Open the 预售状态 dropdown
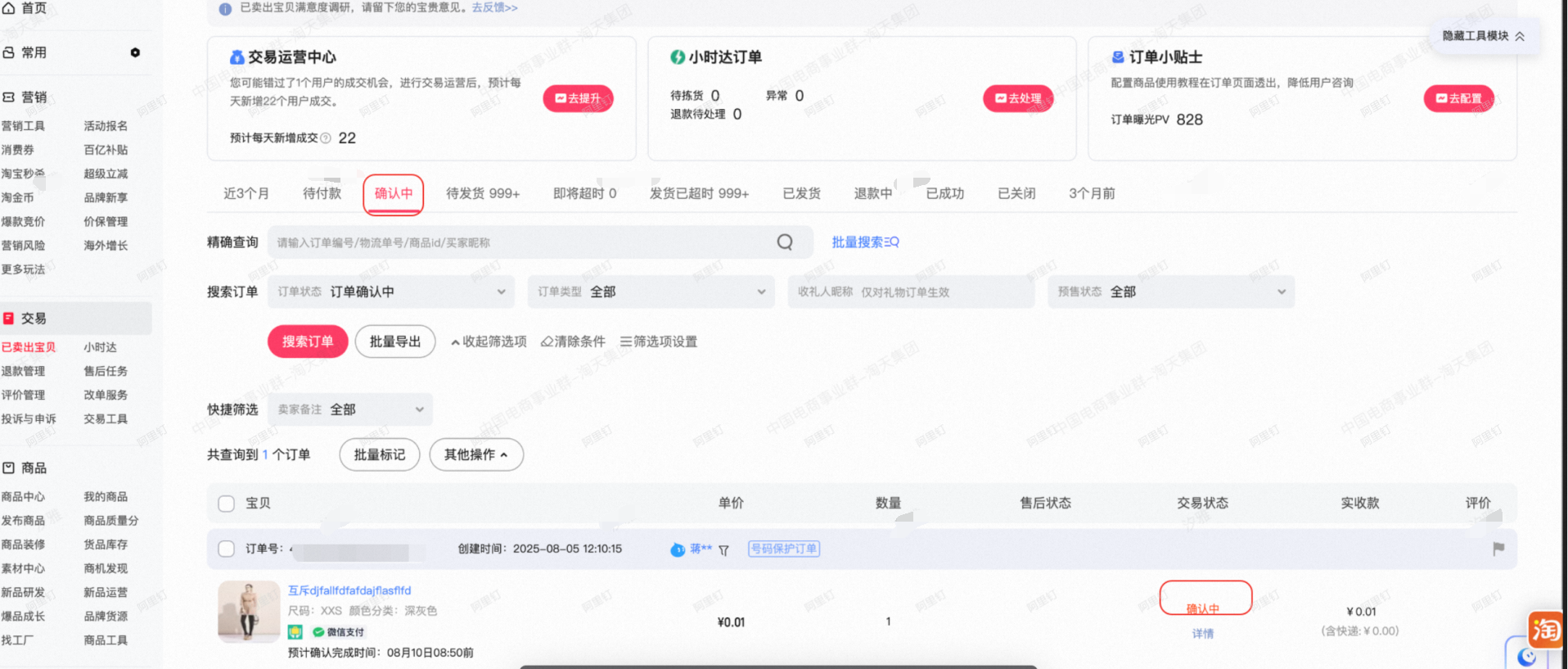The image size is (1568, 669). coord(1171,292)
